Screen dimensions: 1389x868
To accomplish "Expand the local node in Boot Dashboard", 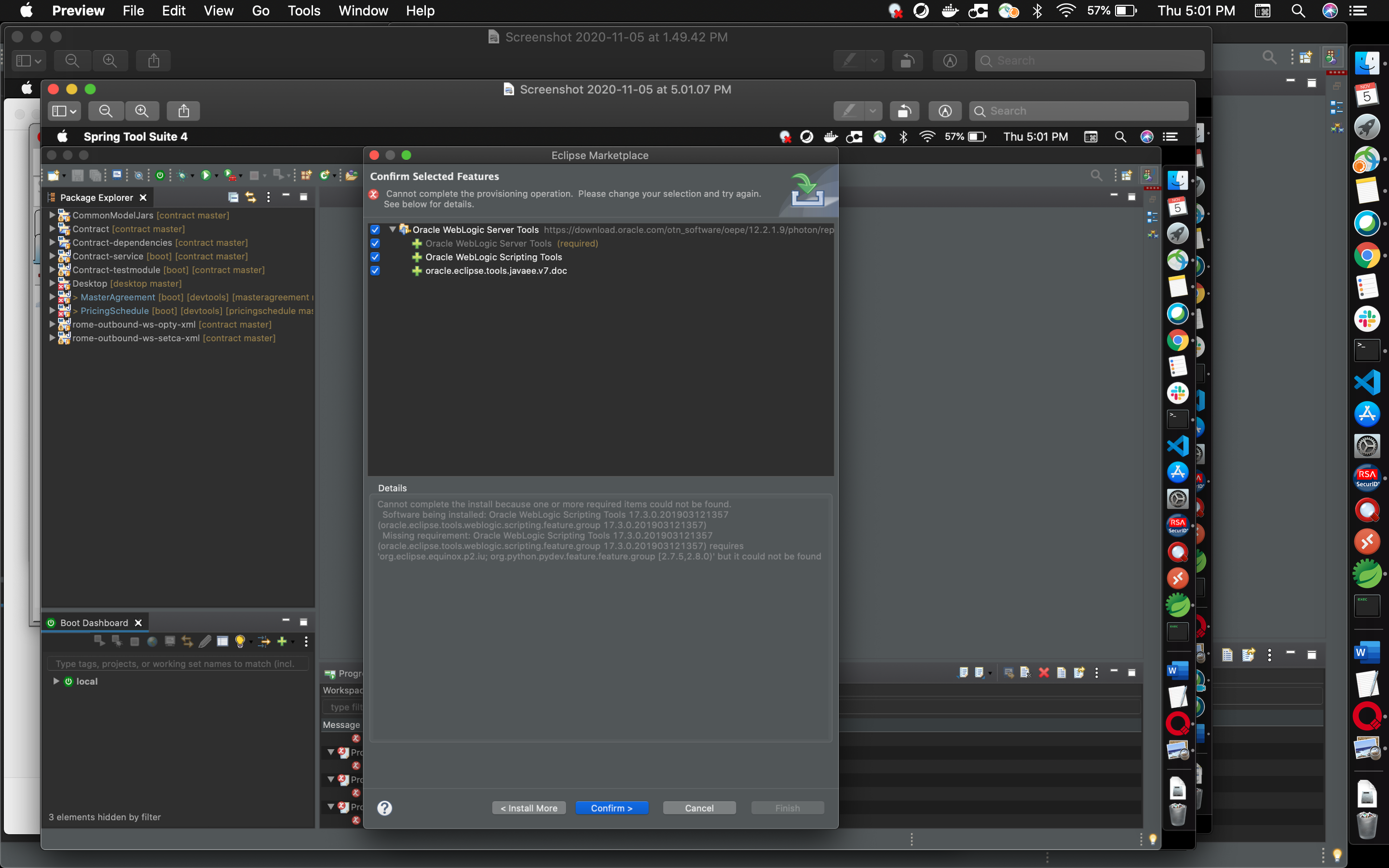I will click(x=56, y=681).
